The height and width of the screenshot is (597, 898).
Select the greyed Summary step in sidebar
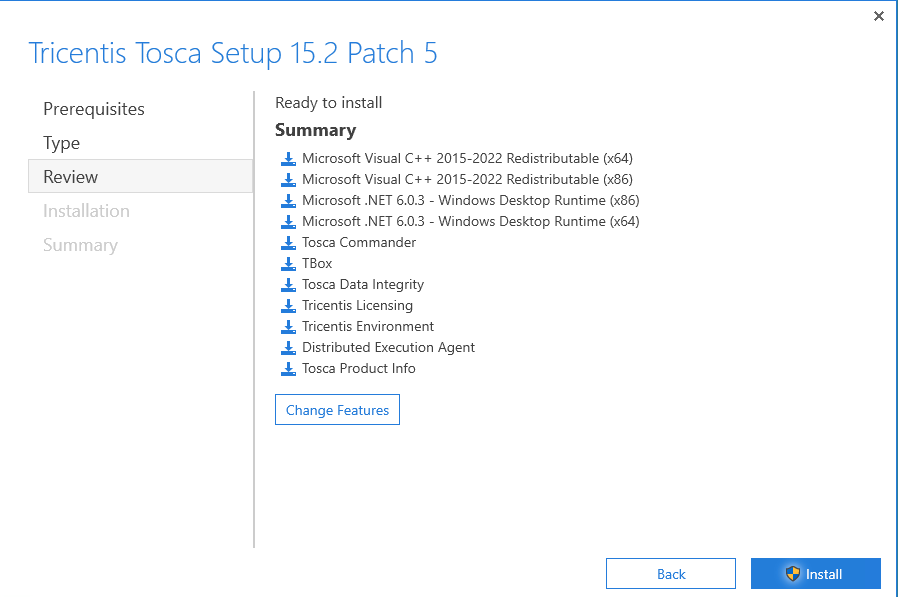point(80,245)
